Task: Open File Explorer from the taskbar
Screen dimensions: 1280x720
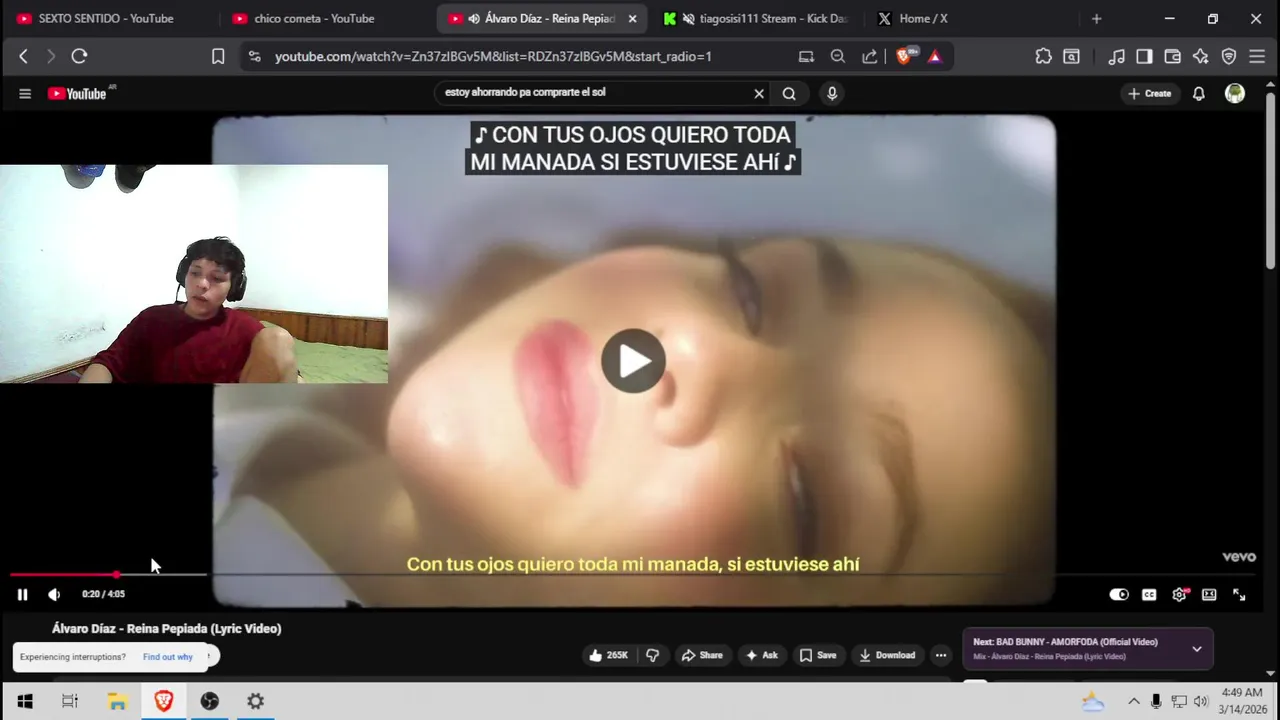Action: pos(117,702)
